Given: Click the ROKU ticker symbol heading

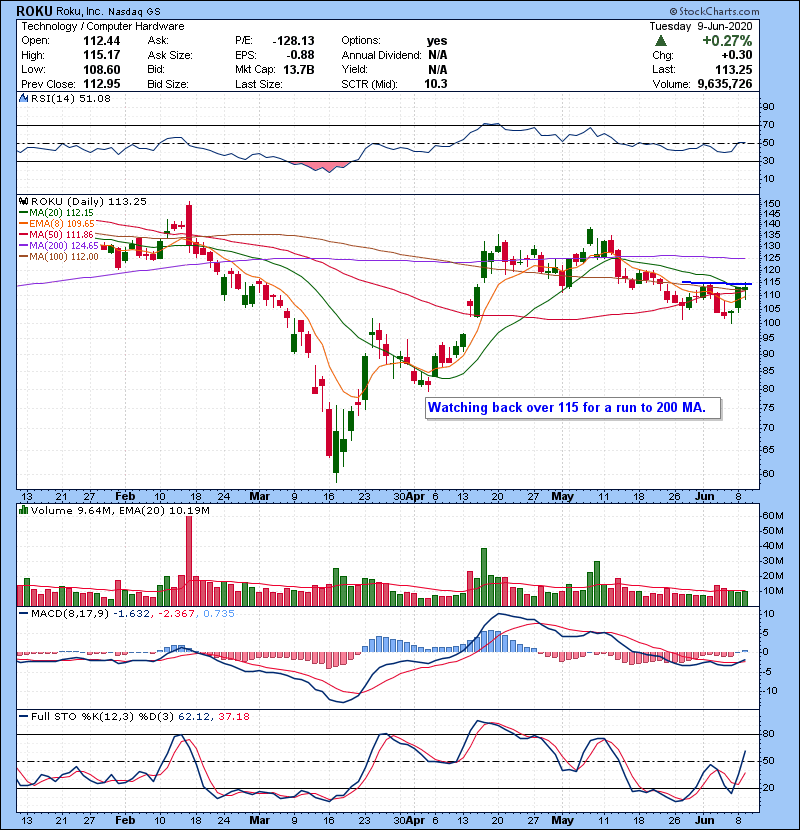Looking at the screenshot, I should tap(34, 11).
